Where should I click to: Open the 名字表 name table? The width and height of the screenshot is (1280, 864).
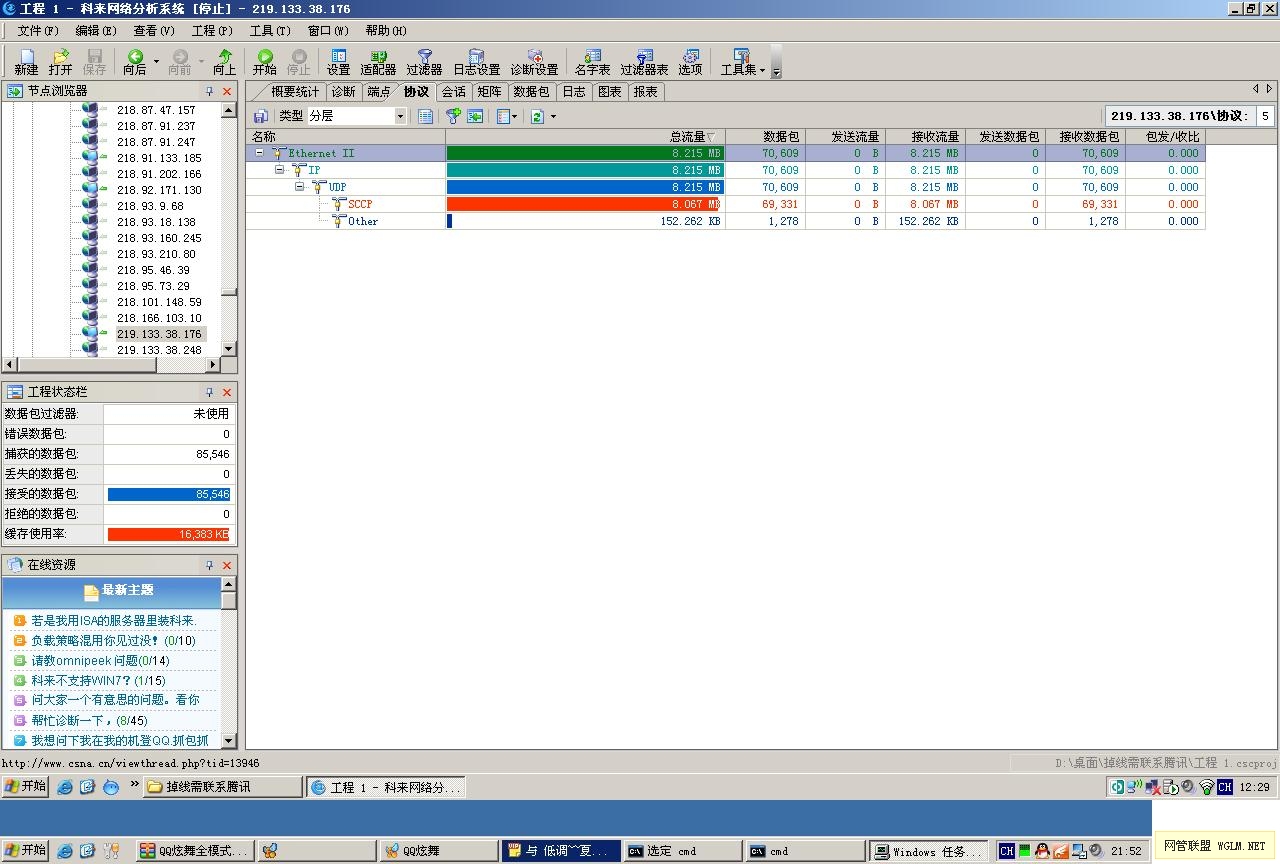point(592,62)
